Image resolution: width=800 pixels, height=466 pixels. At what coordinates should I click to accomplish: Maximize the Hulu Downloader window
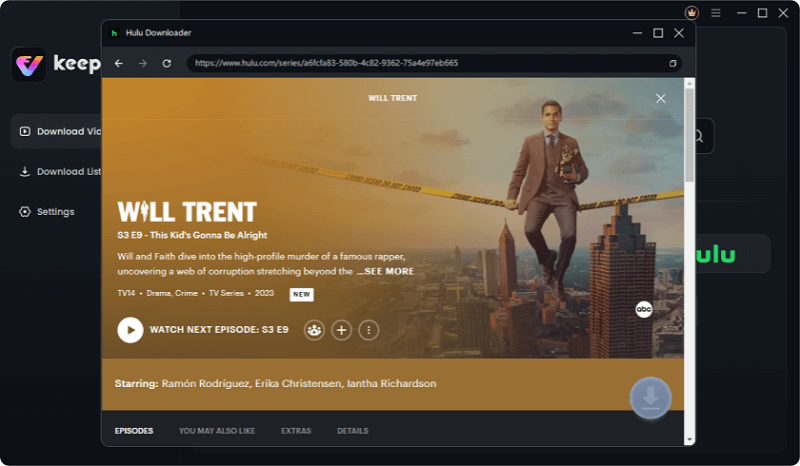(x=658, y=33)
